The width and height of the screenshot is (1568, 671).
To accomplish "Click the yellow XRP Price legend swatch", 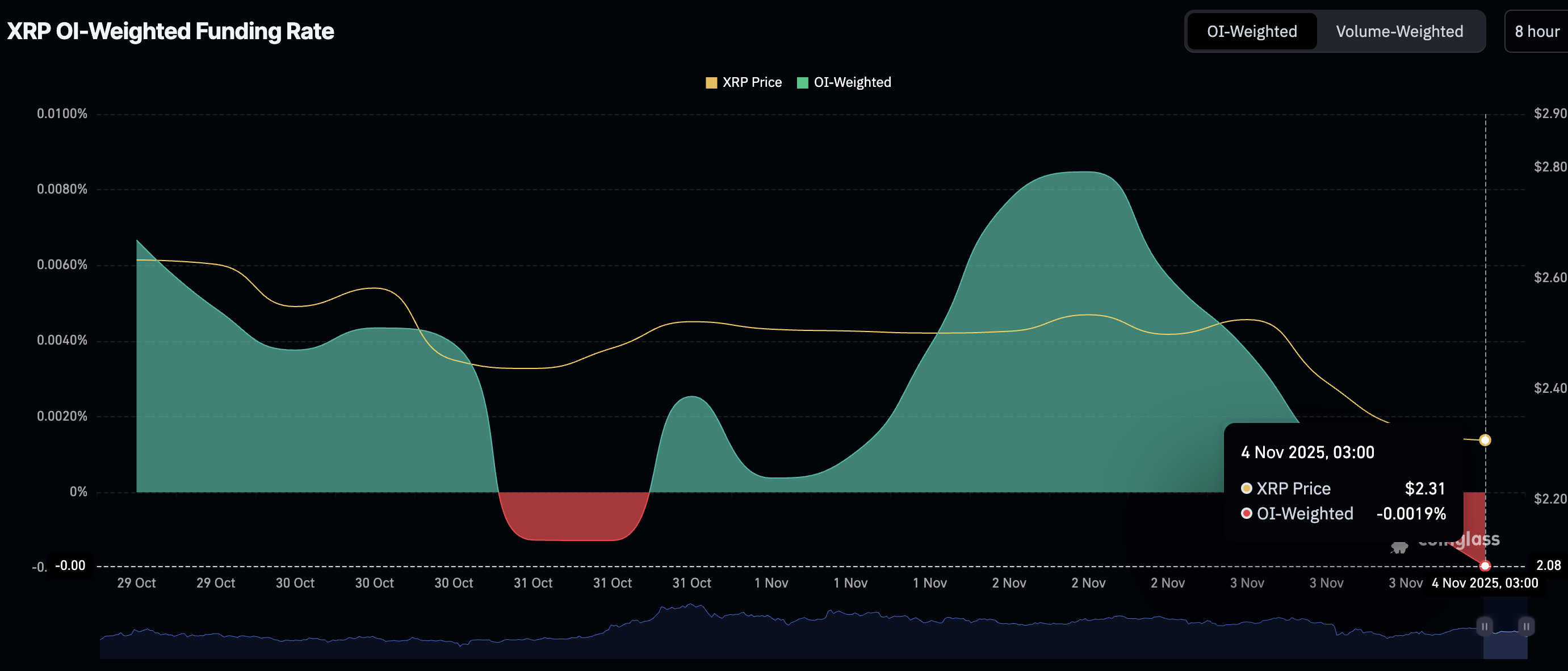I will pos(711,82).
